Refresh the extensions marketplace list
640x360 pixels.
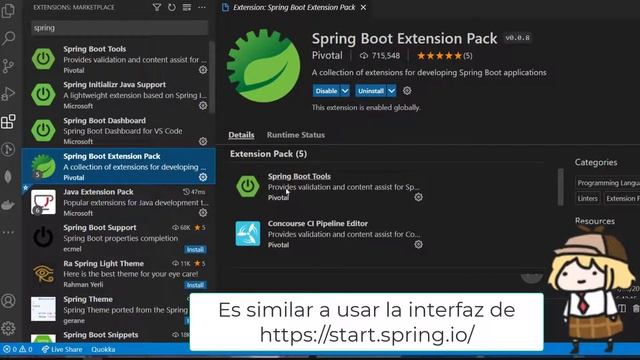click(171, 7)
